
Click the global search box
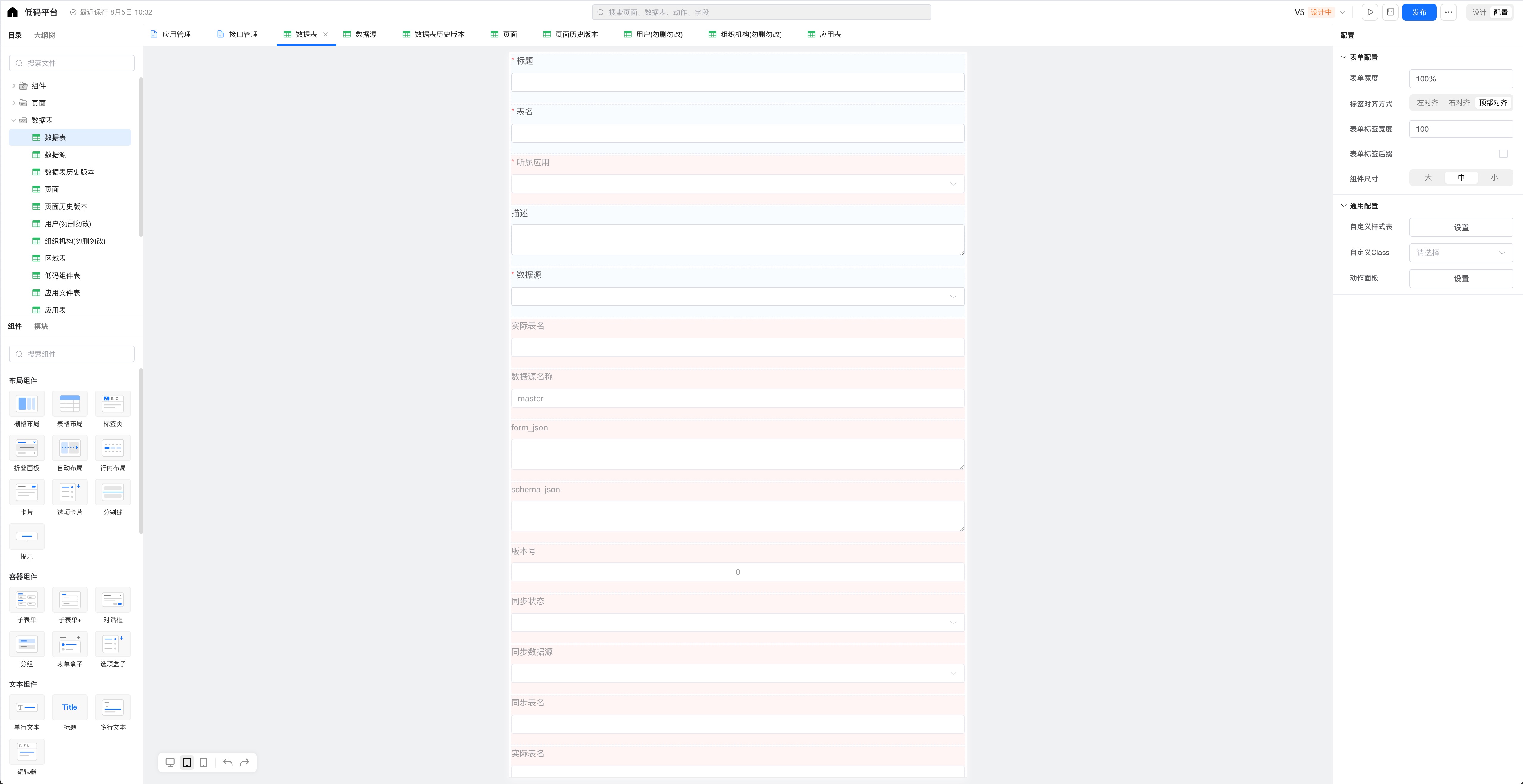(x=761, y=12)
